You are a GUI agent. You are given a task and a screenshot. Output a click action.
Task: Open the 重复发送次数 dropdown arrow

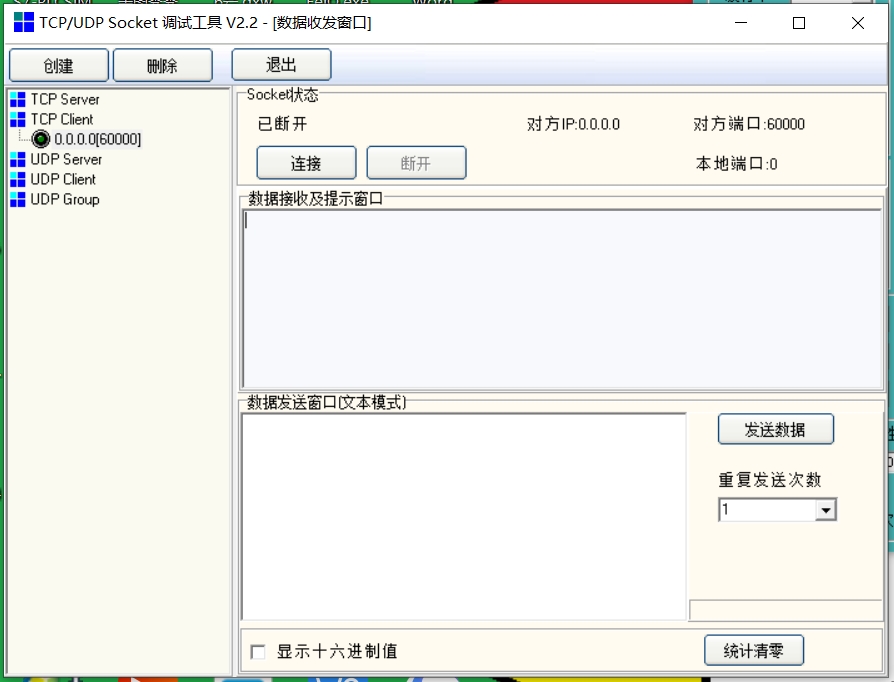coord(826,510)
